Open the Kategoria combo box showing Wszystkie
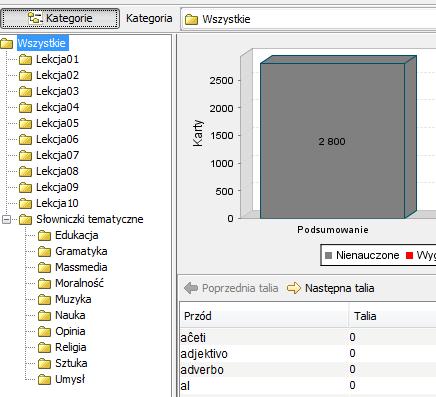The width and height of the screenshot is (436, 397). (308, 19)
